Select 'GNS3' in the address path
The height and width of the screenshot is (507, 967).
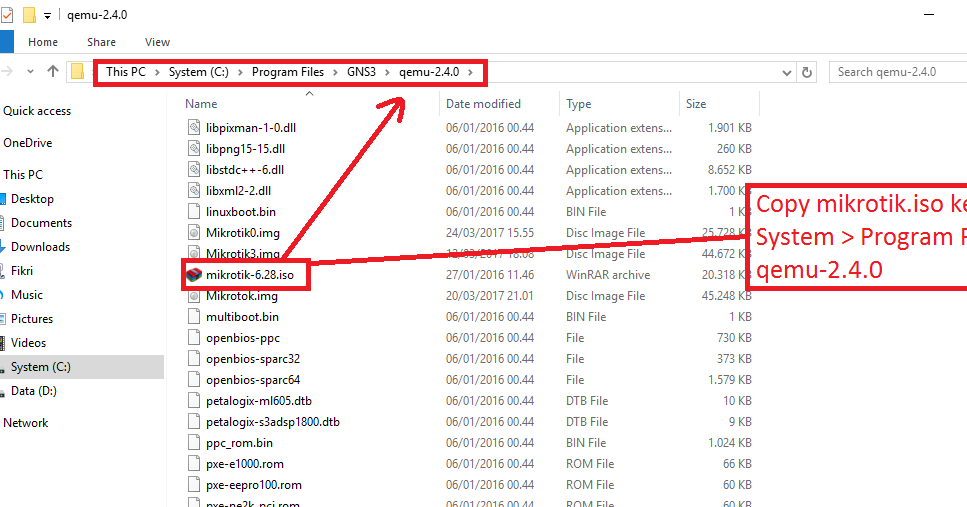(x=361, y=72)
